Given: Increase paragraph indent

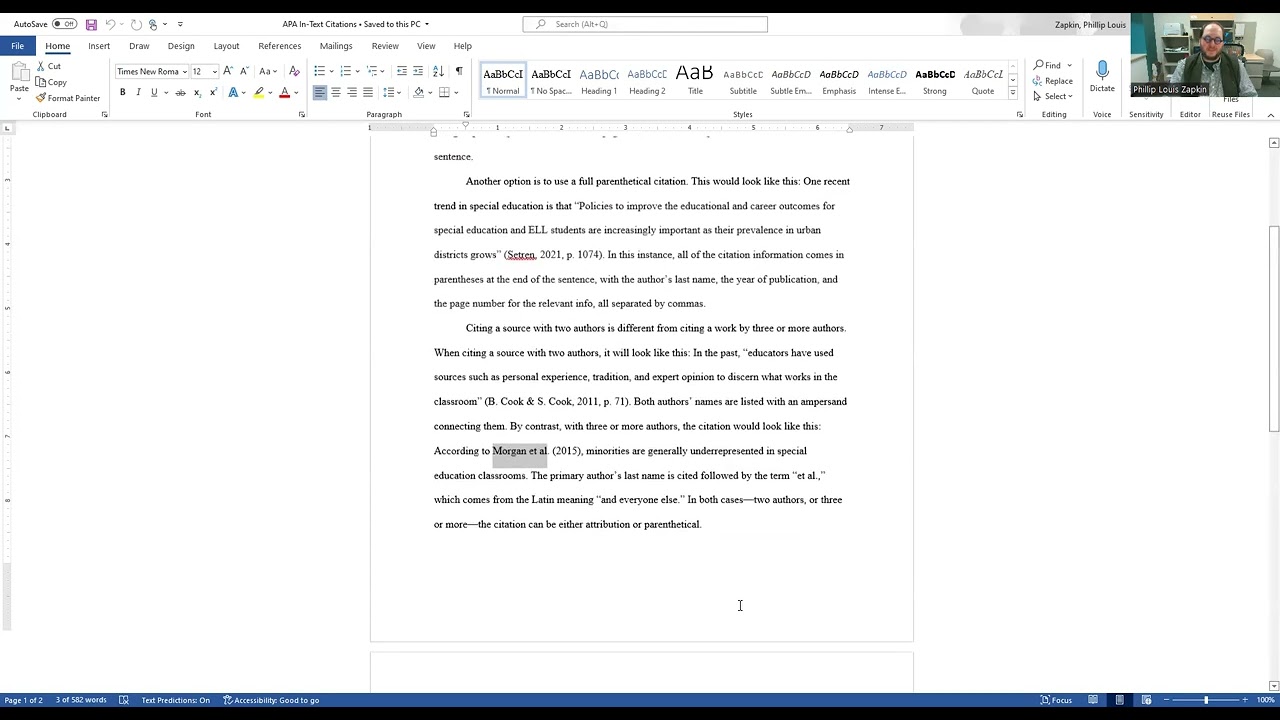Looking at the screenshot, I should tap(418, 71).
